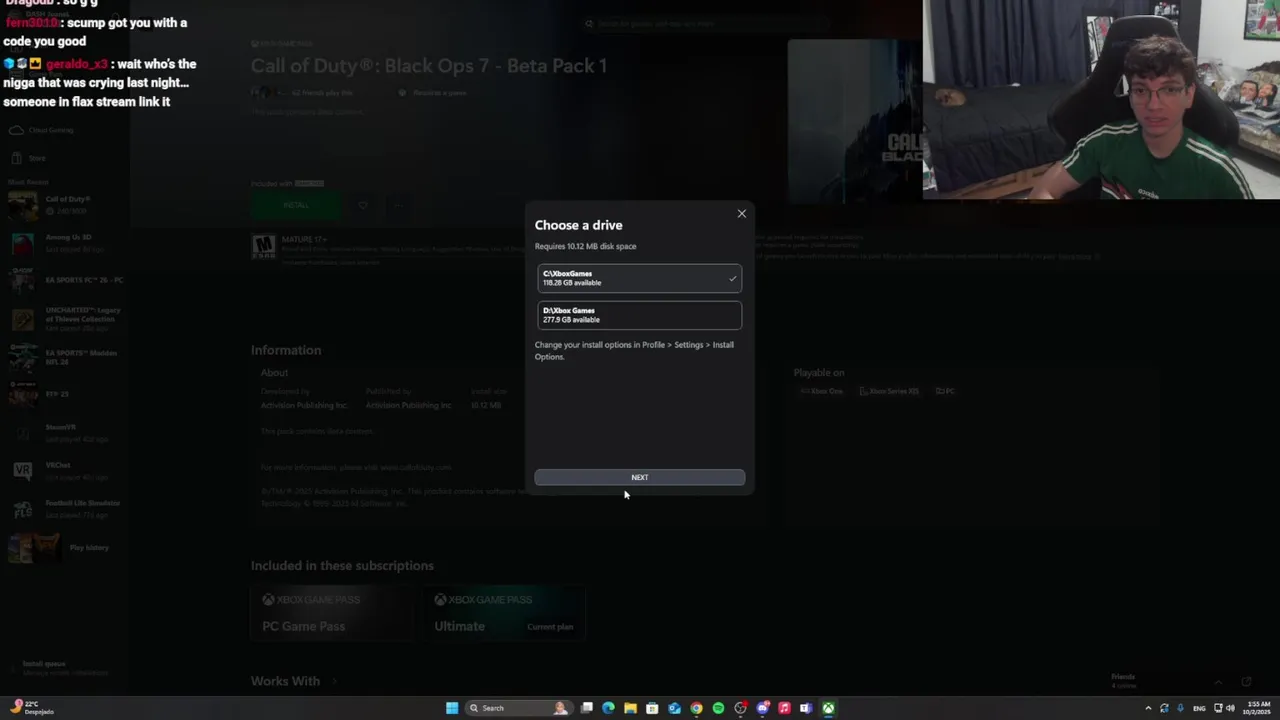Open EA SPORTS FC 26 in sidebar
The height and width of the screenshot is (720, 1280).
(x=64, y=280)
